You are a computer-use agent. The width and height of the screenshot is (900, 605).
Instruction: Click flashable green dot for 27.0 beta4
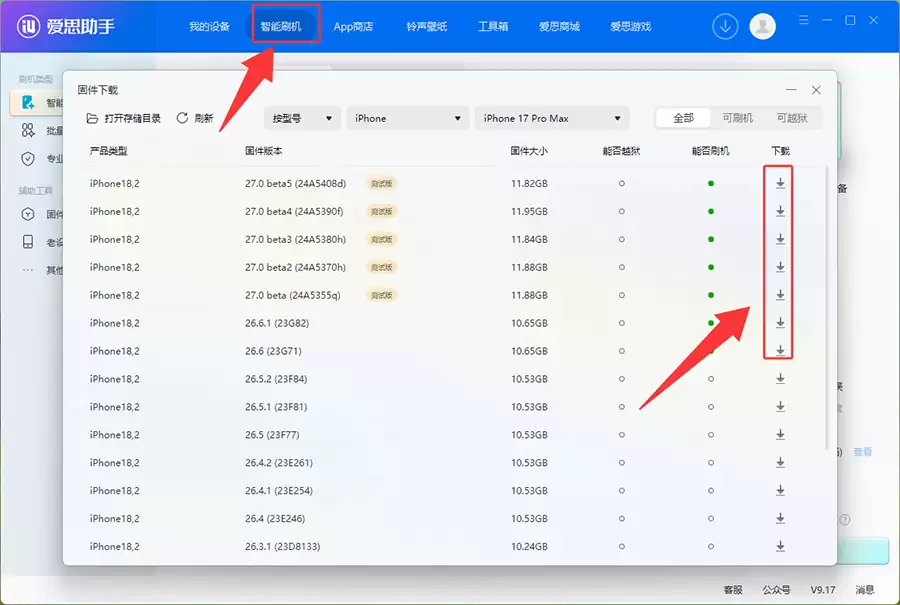tap(711, 211)
